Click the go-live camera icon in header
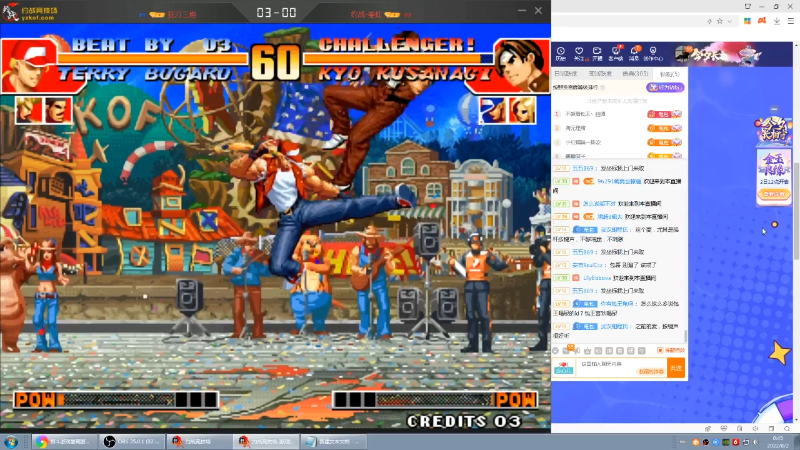The width and height of the screenshot is (800, 450). (x=597, y=53)
